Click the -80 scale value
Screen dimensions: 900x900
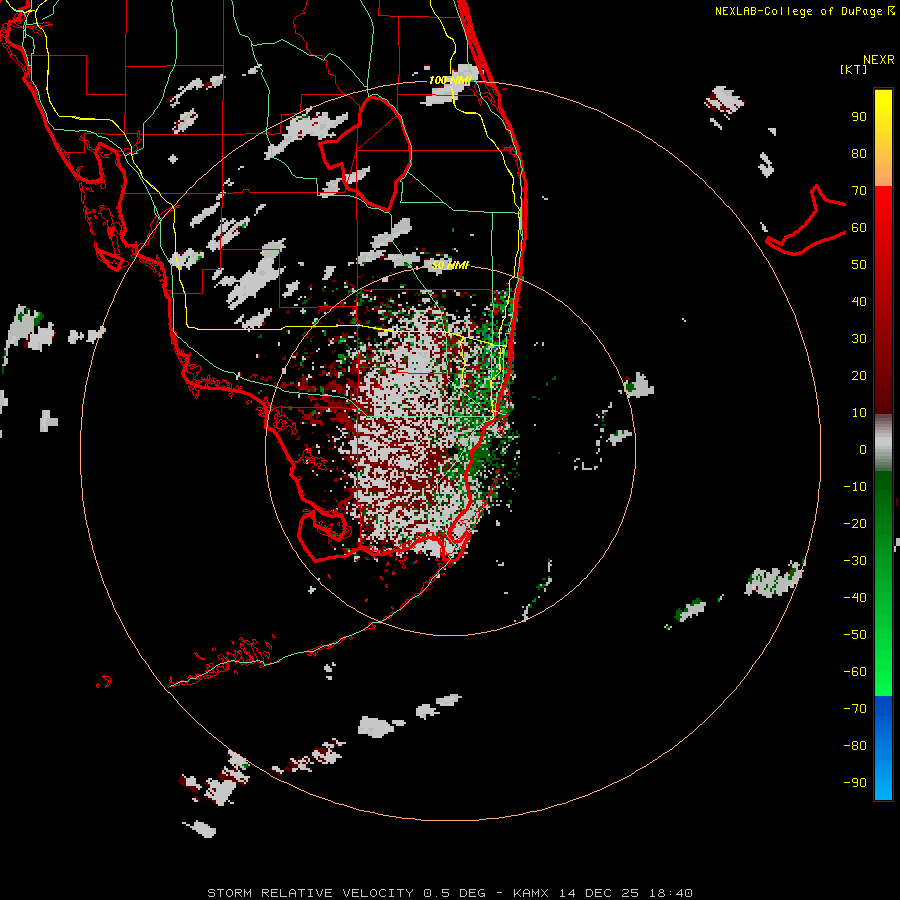(855, 746)
